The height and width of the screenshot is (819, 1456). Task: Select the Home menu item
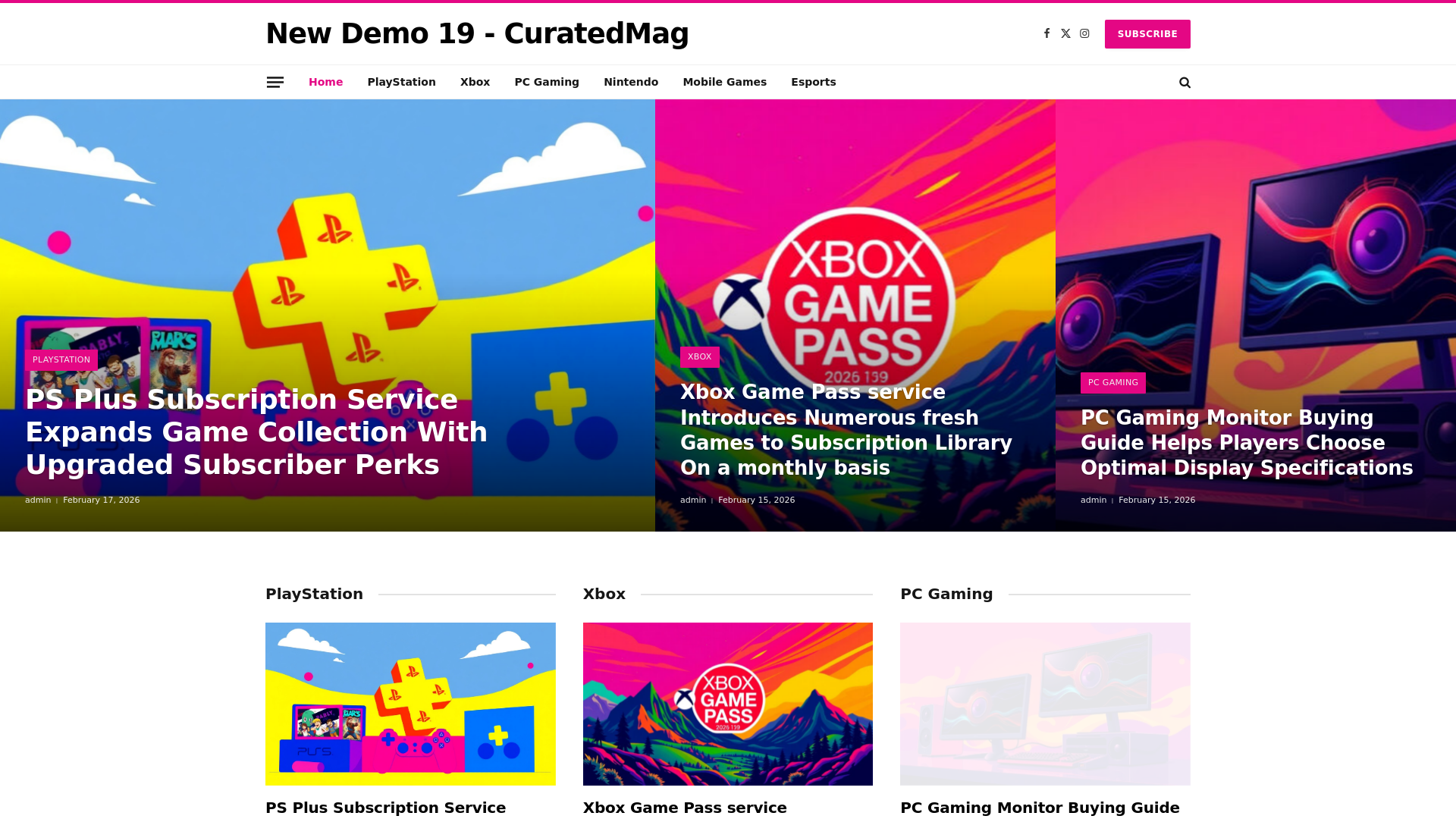(x=325, y=82)
